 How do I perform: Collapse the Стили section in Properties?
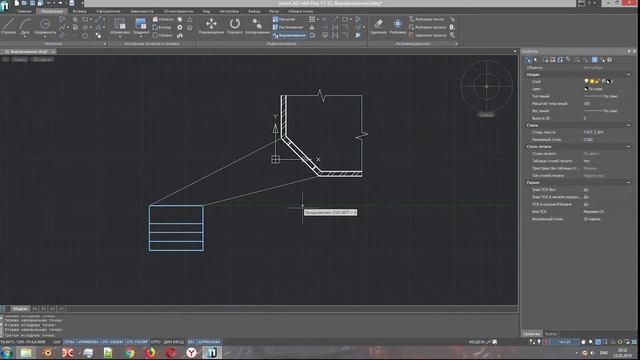628,125
